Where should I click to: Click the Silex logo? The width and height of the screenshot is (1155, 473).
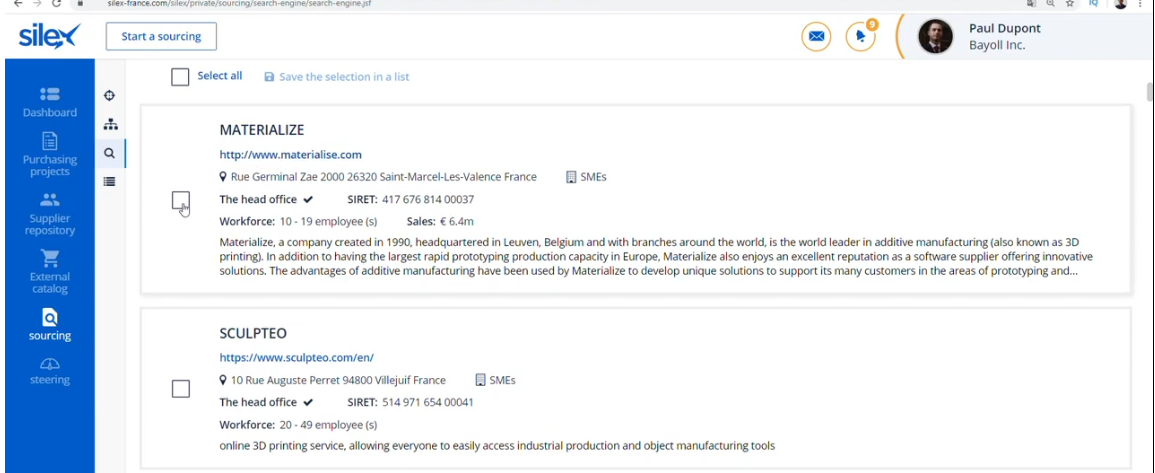coord(48,37)
